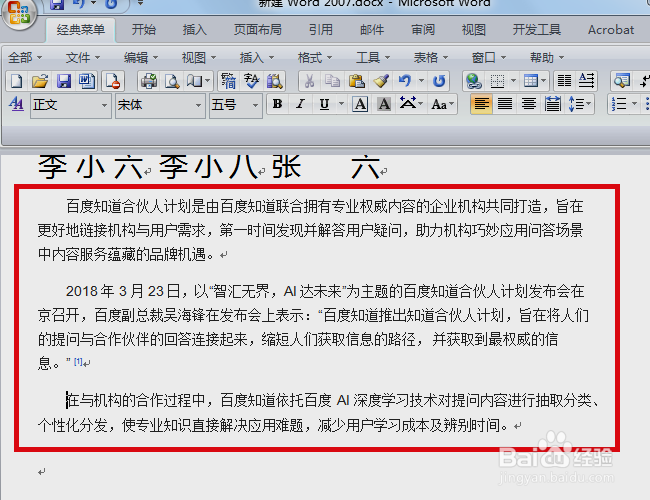Image resolution: width=650 pixels, height=500 pixels.
Task: Open line spacing dropdown
Action: pos(579,104)
